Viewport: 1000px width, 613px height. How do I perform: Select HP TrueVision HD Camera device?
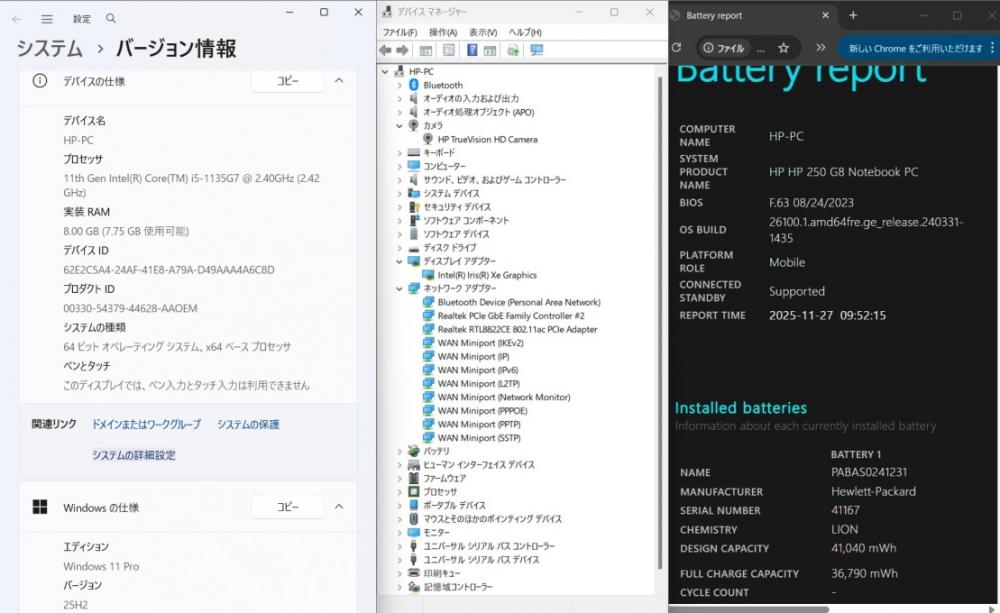tap(487, 139)
